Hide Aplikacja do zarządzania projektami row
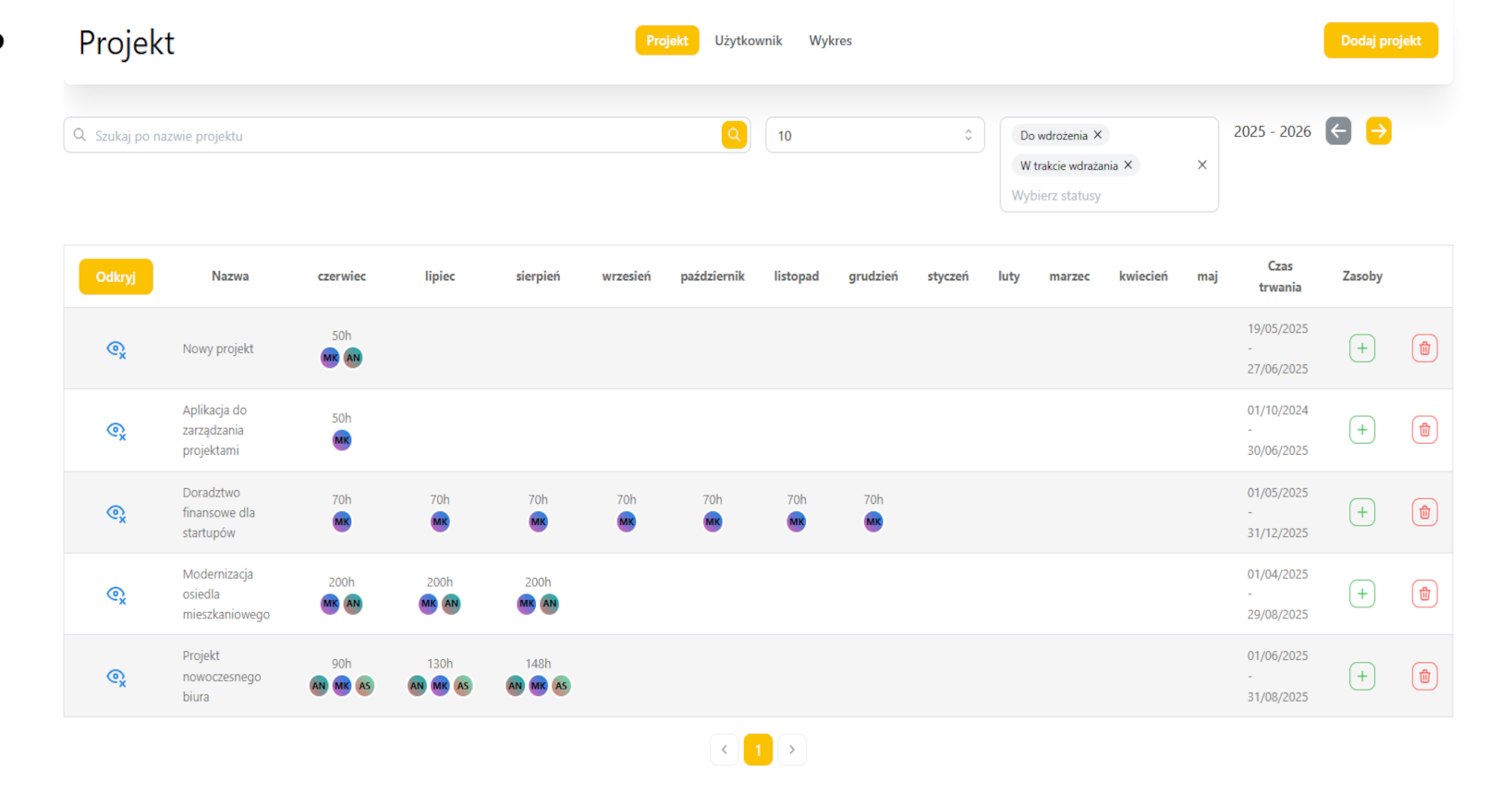 pyautogui.click(x=116, y=430)
